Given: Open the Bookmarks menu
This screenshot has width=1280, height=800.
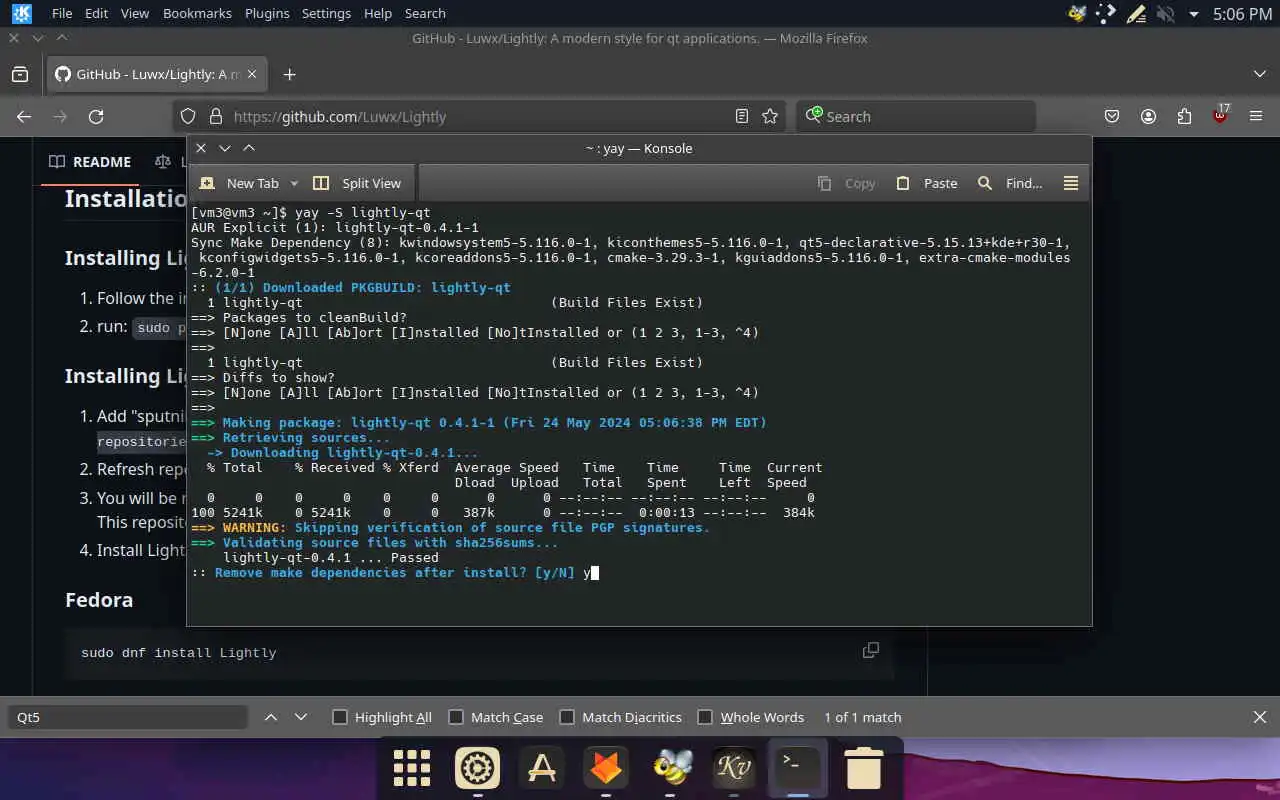Looking at the screenshot, I should click(x=197, y=14).
